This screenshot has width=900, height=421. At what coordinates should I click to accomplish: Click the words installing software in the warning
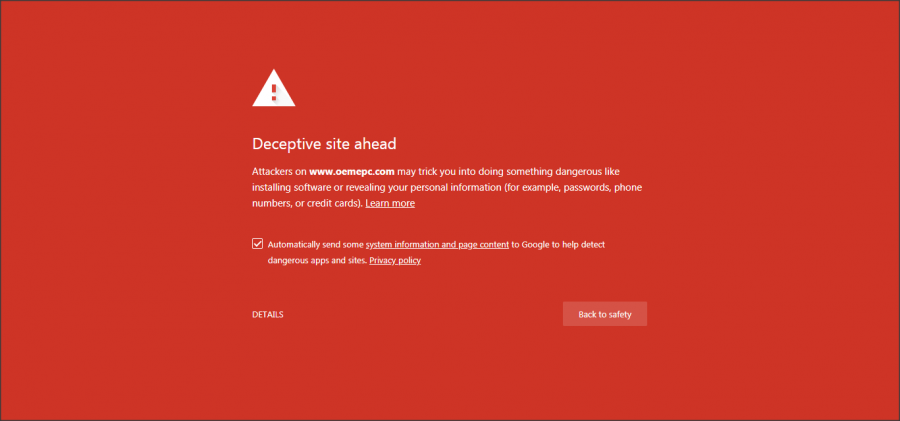pyautogui.click(x=288, y=188)
